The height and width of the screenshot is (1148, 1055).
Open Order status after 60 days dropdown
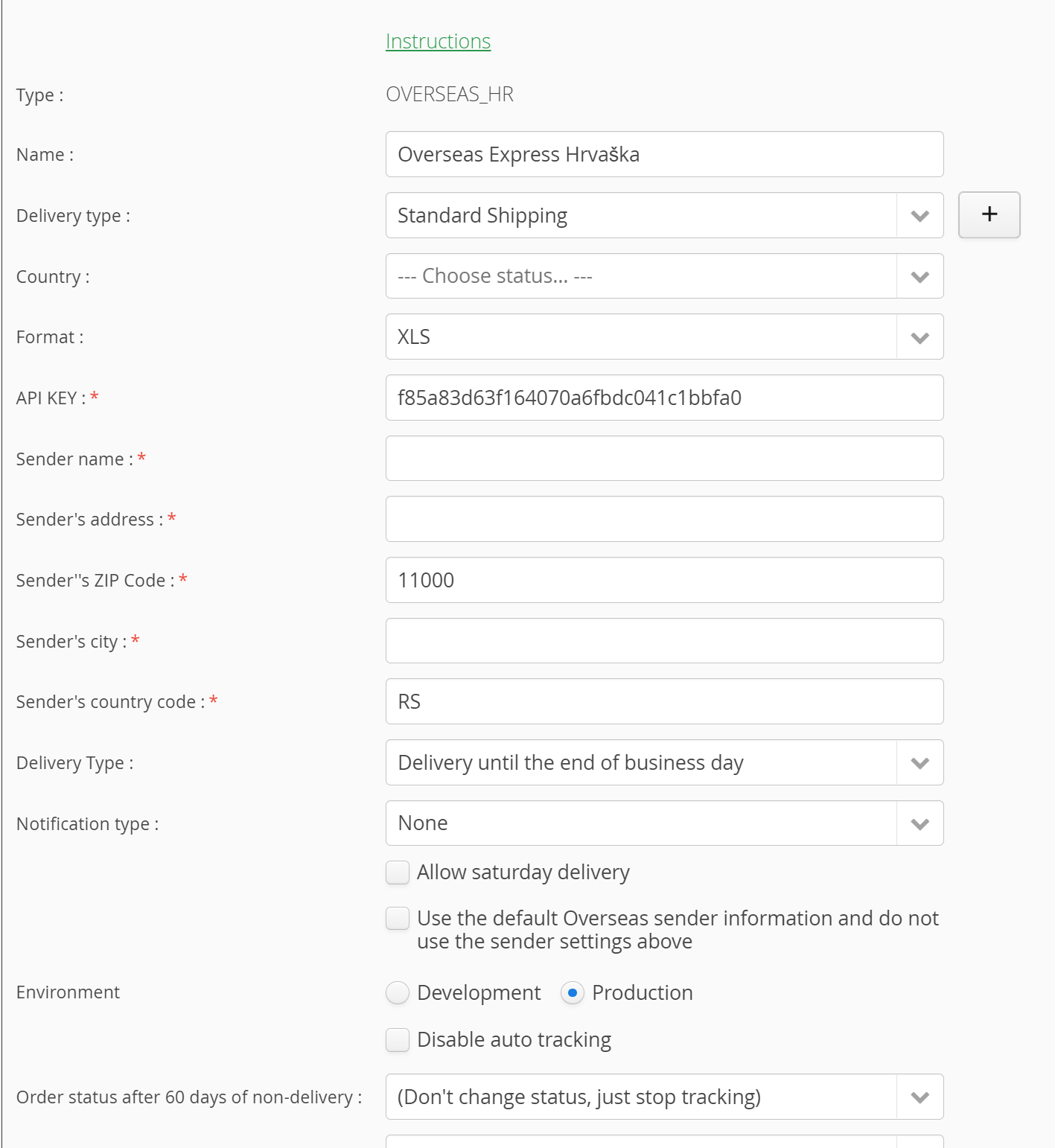coord(664,1097)
